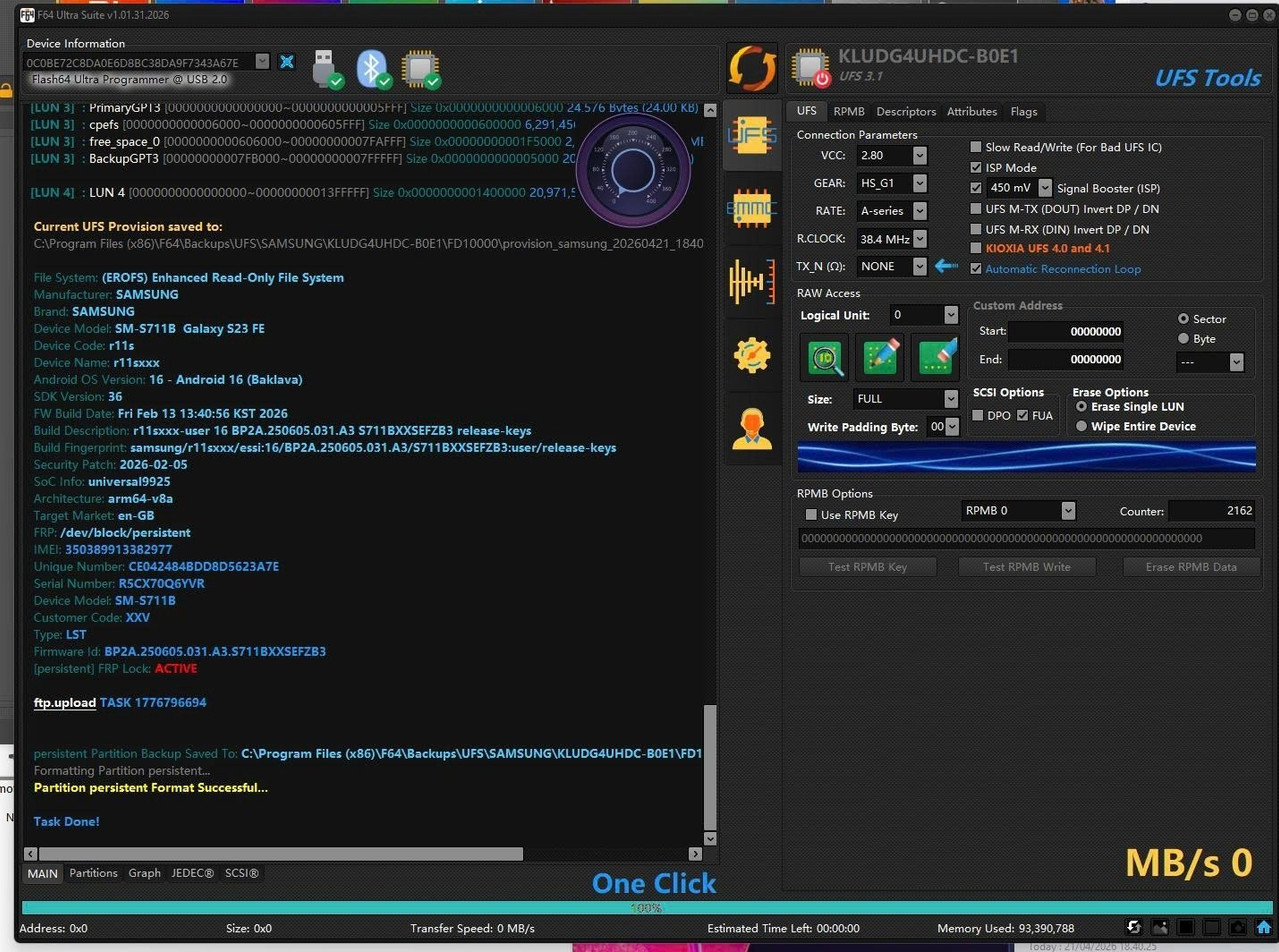The height and width of the screenshot is (952, 1279).
Task: Click the blue home icon in status bar
Action: [1264, 927]
